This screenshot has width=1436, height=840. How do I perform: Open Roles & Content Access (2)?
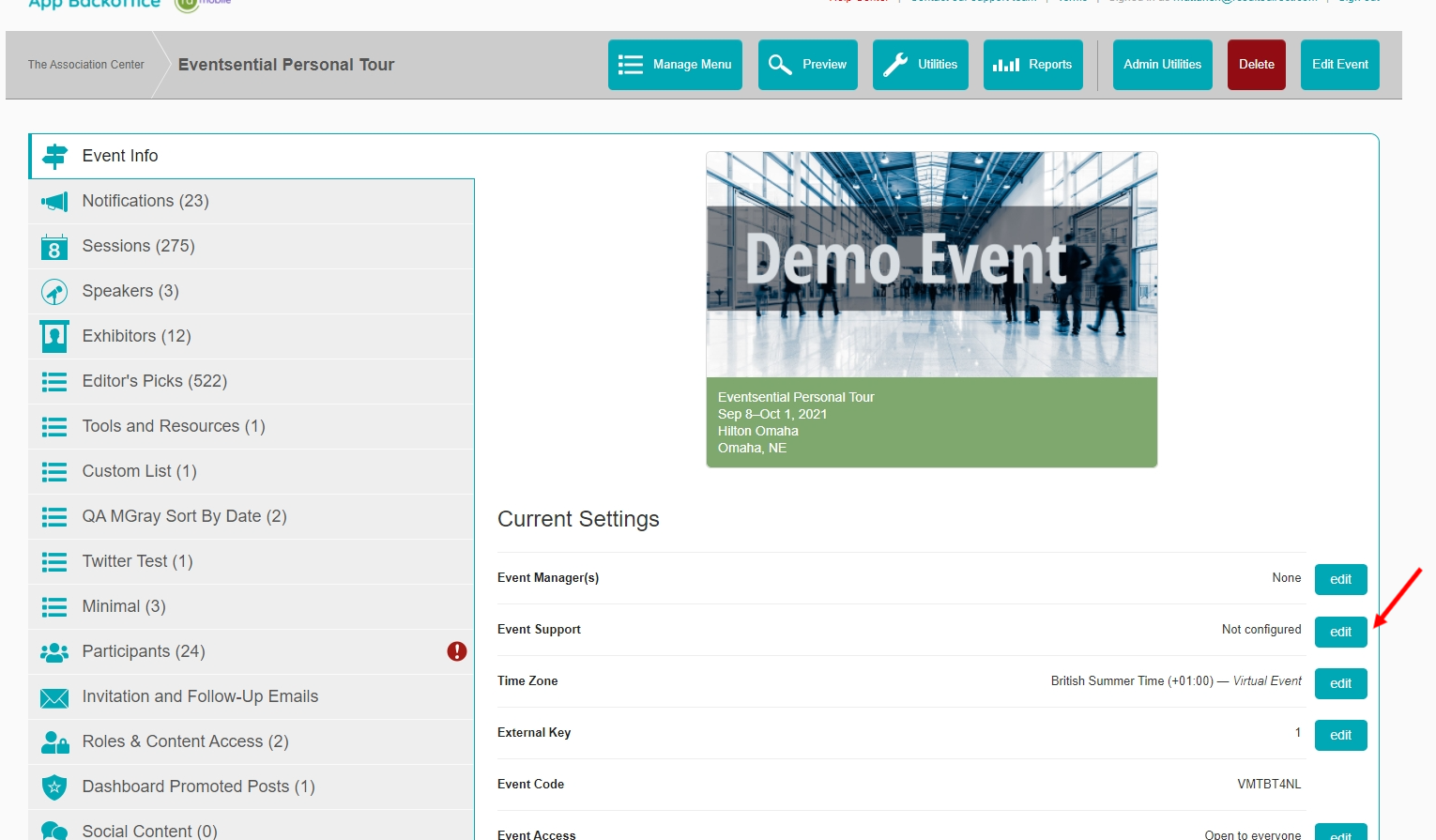[x=252, y=741]
